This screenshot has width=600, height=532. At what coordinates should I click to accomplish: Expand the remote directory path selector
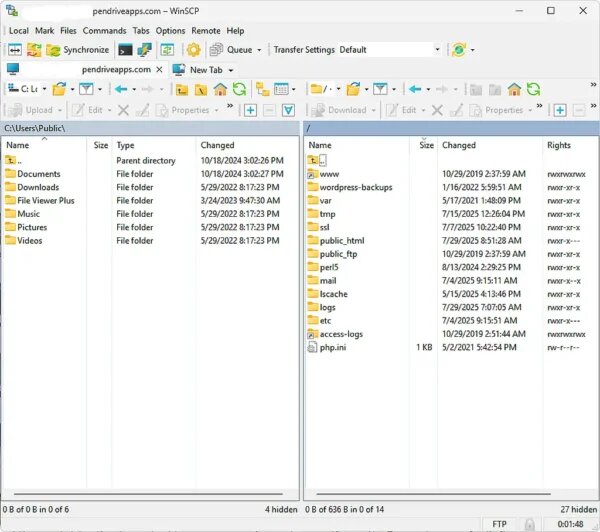338,89
